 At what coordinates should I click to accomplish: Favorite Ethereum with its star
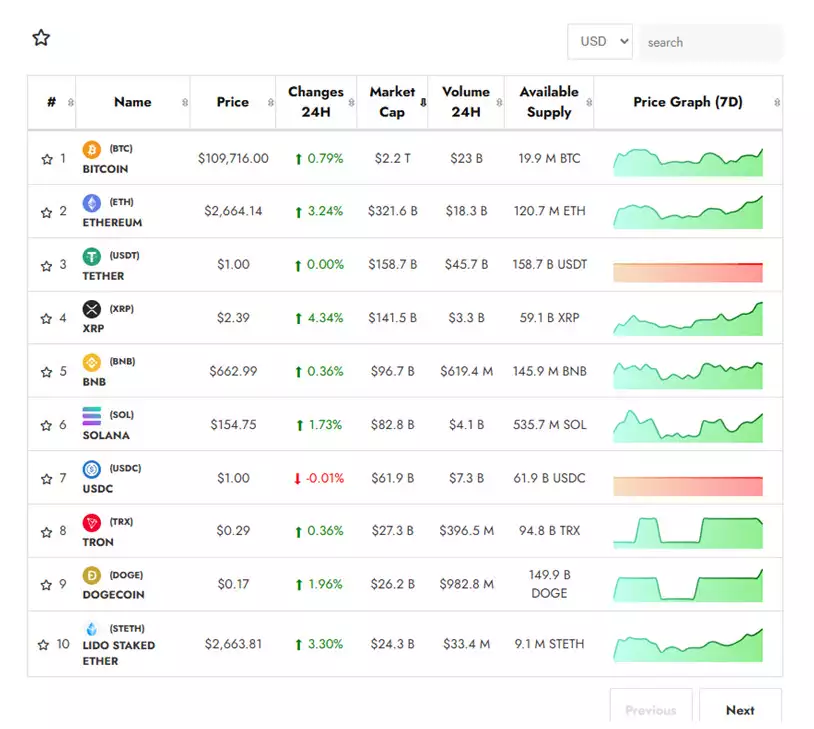[x=47, y=212]
